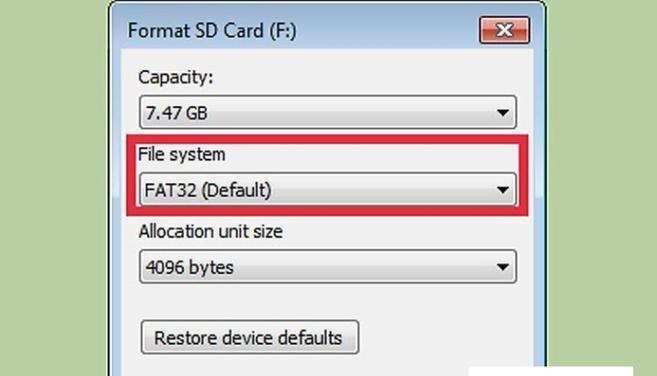Click the black triangle beside 4096 bytes
Image resolution: width=657 pixels, height=376 pixels.
pyautogui.click(x=503, y=267)
